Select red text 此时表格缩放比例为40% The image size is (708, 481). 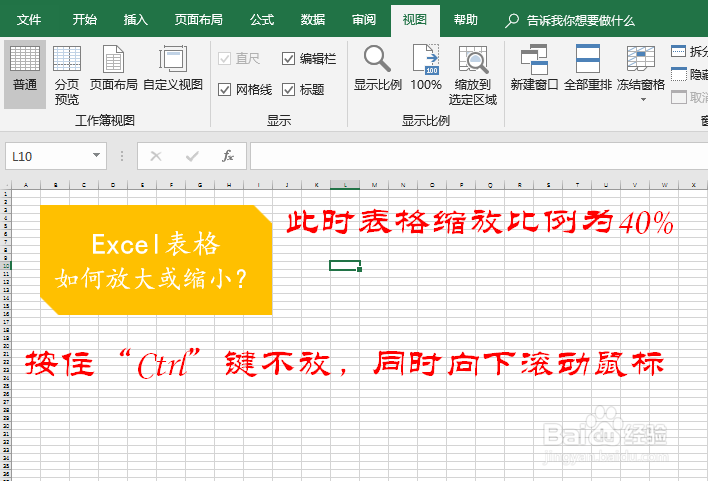[480, 222]
